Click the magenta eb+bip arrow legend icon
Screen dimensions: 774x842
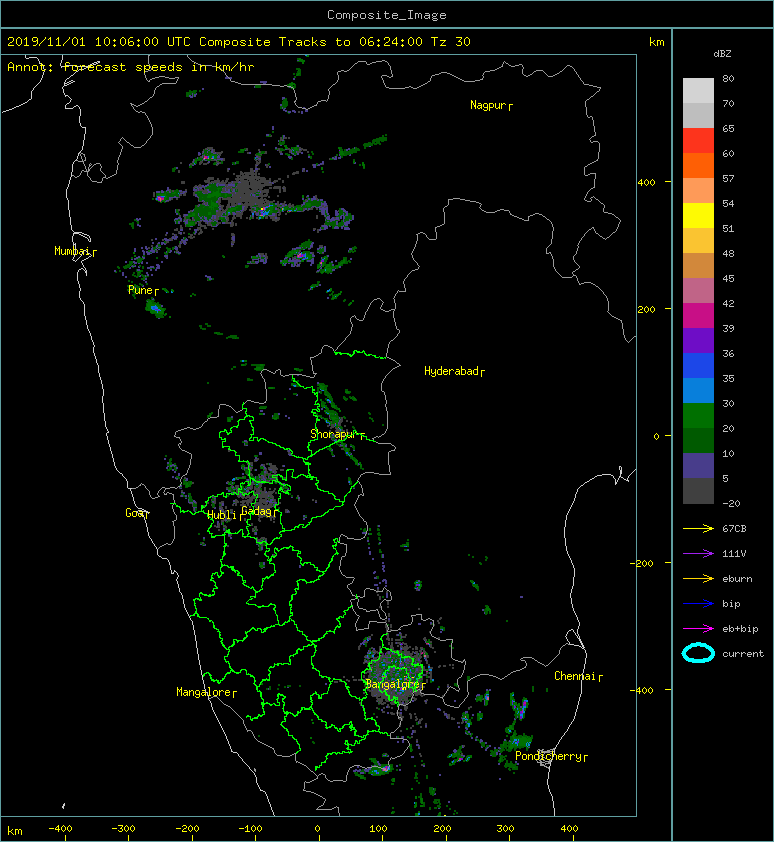click(x=698, y=628)
